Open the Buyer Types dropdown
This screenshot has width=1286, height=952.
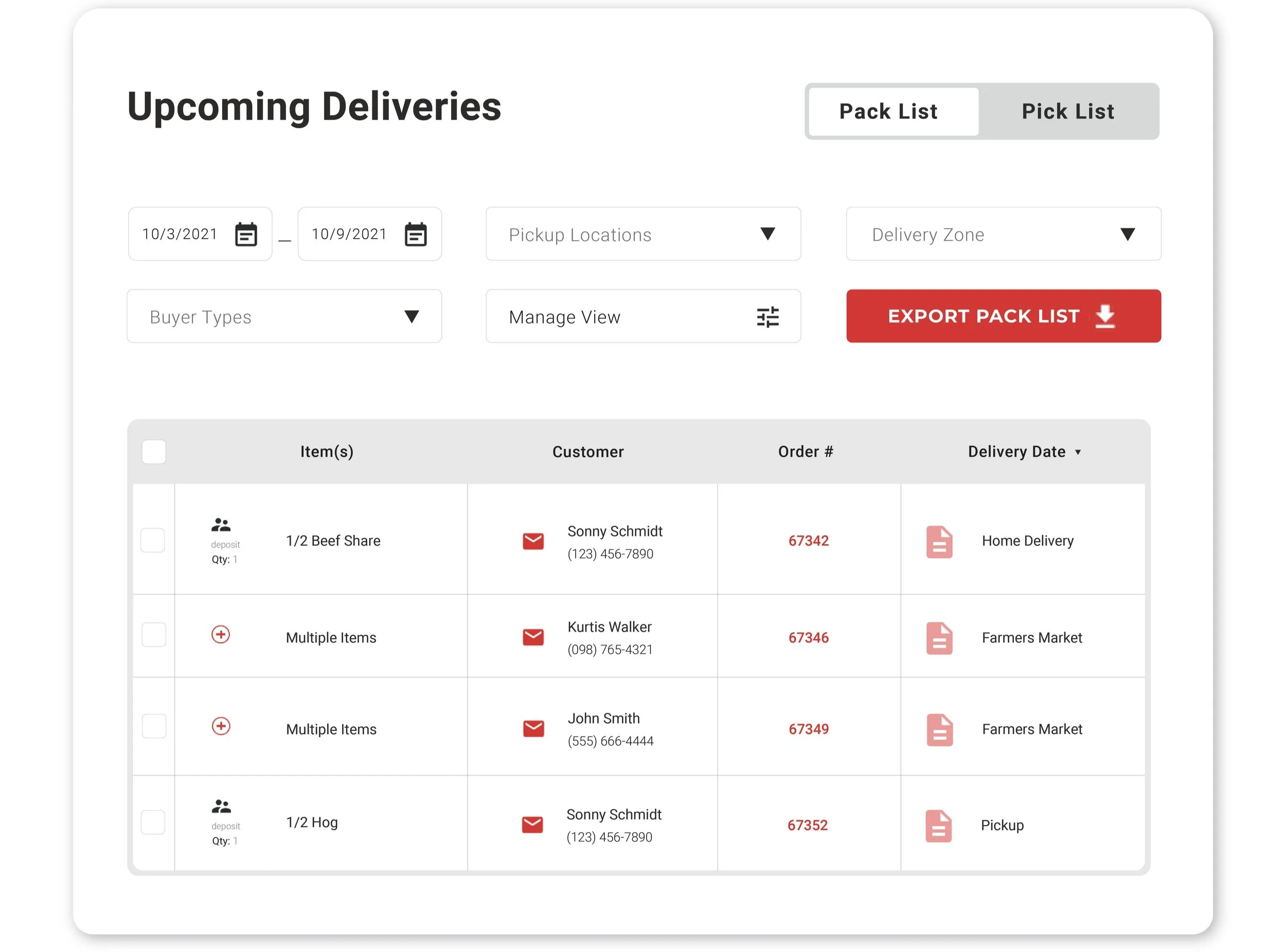(284, 317)
